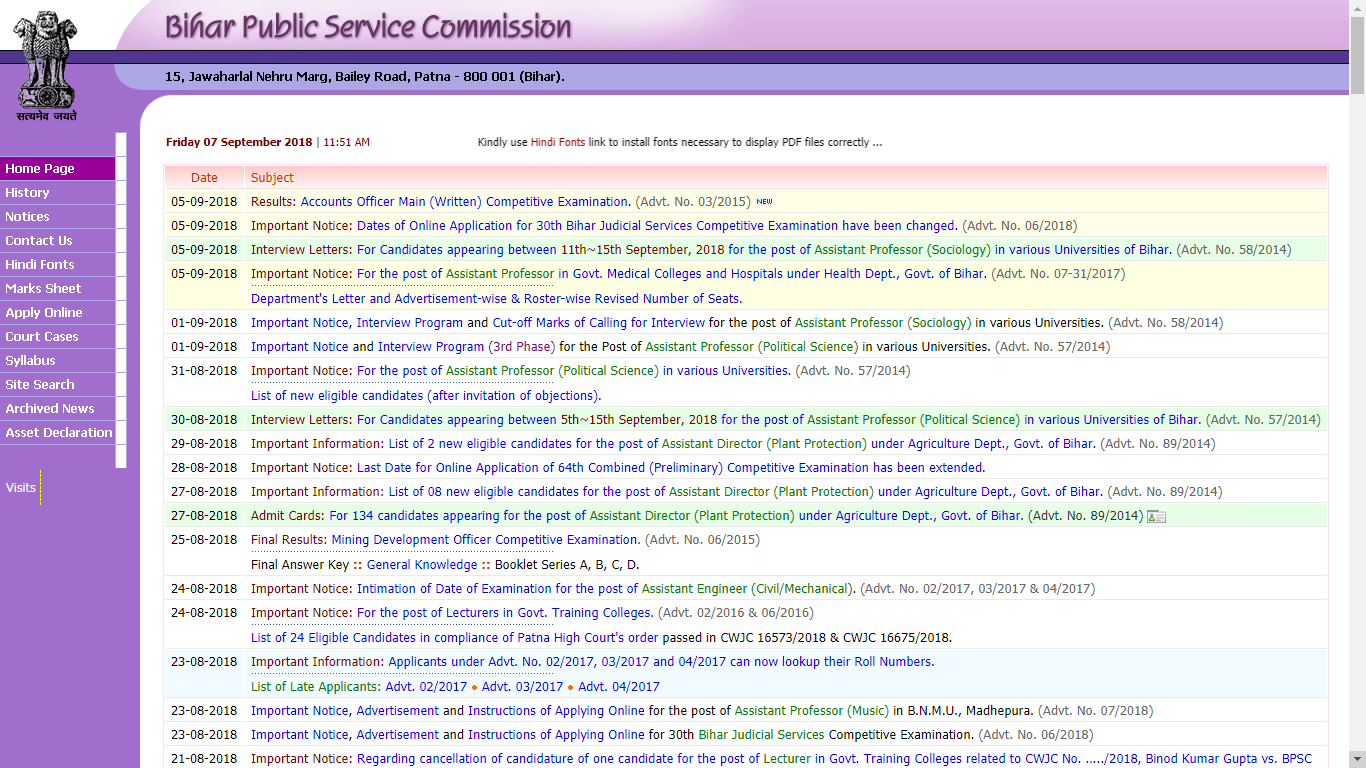
Task: Open the 64th Combined Preliminary last date extended notice
Action: pyautogui.click(x=671, y=468)
